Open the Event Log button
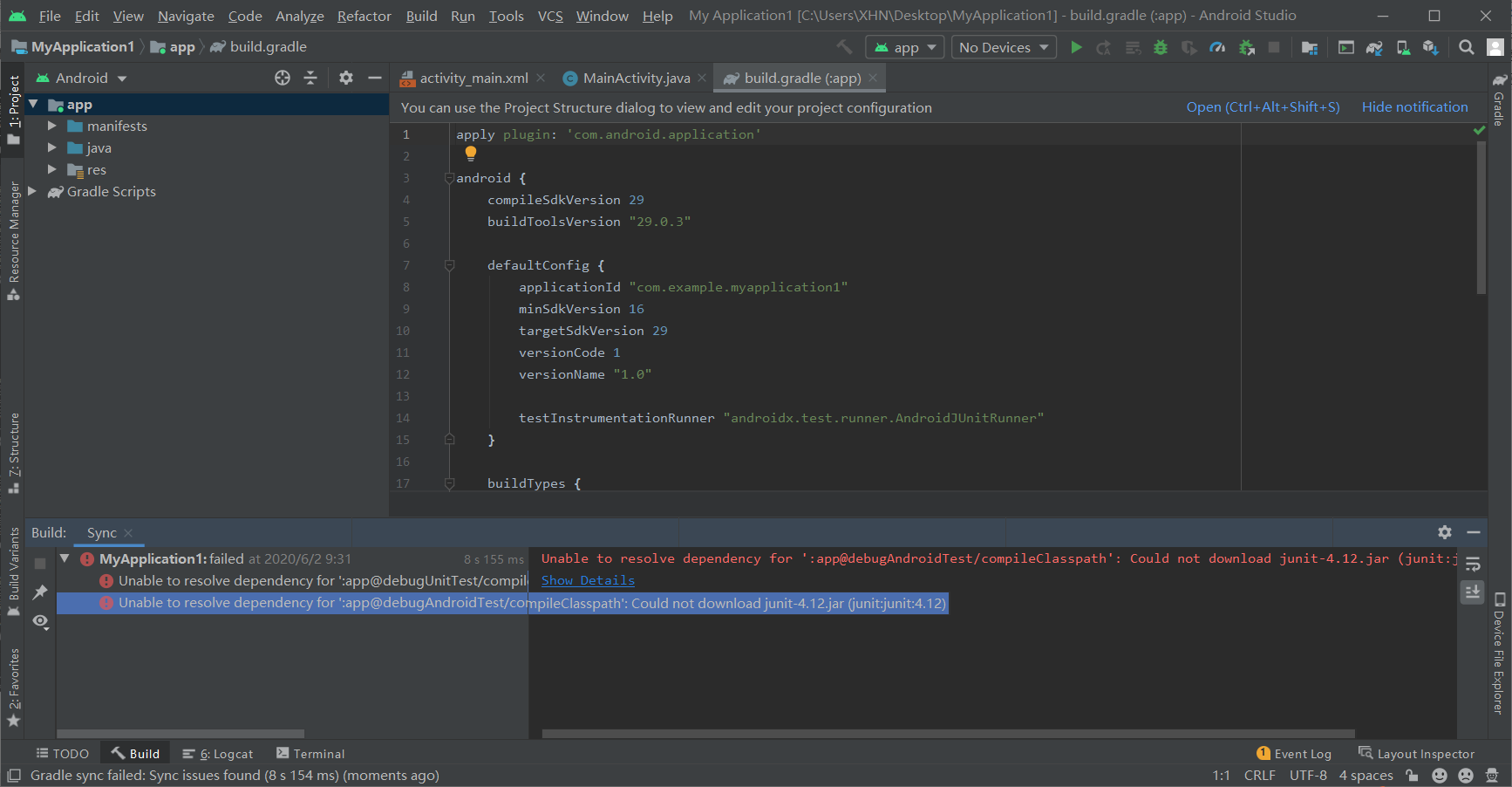Screen dimensions: 1512x787 pyautogui.click(x=1294, y=754)
